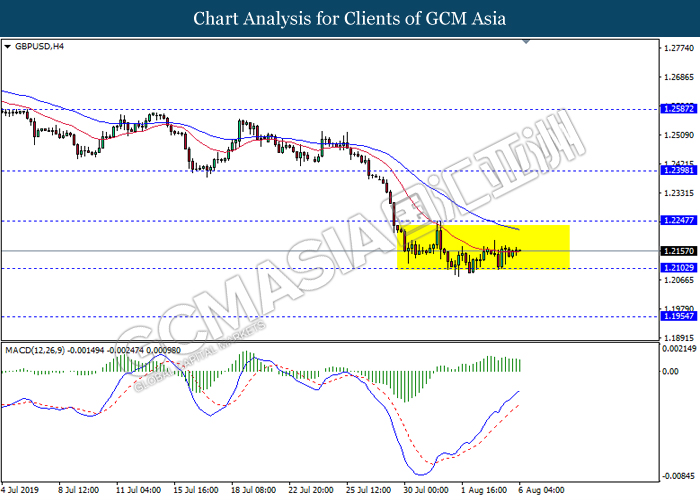Select the 1.22477 price level label

coord(679,220)
